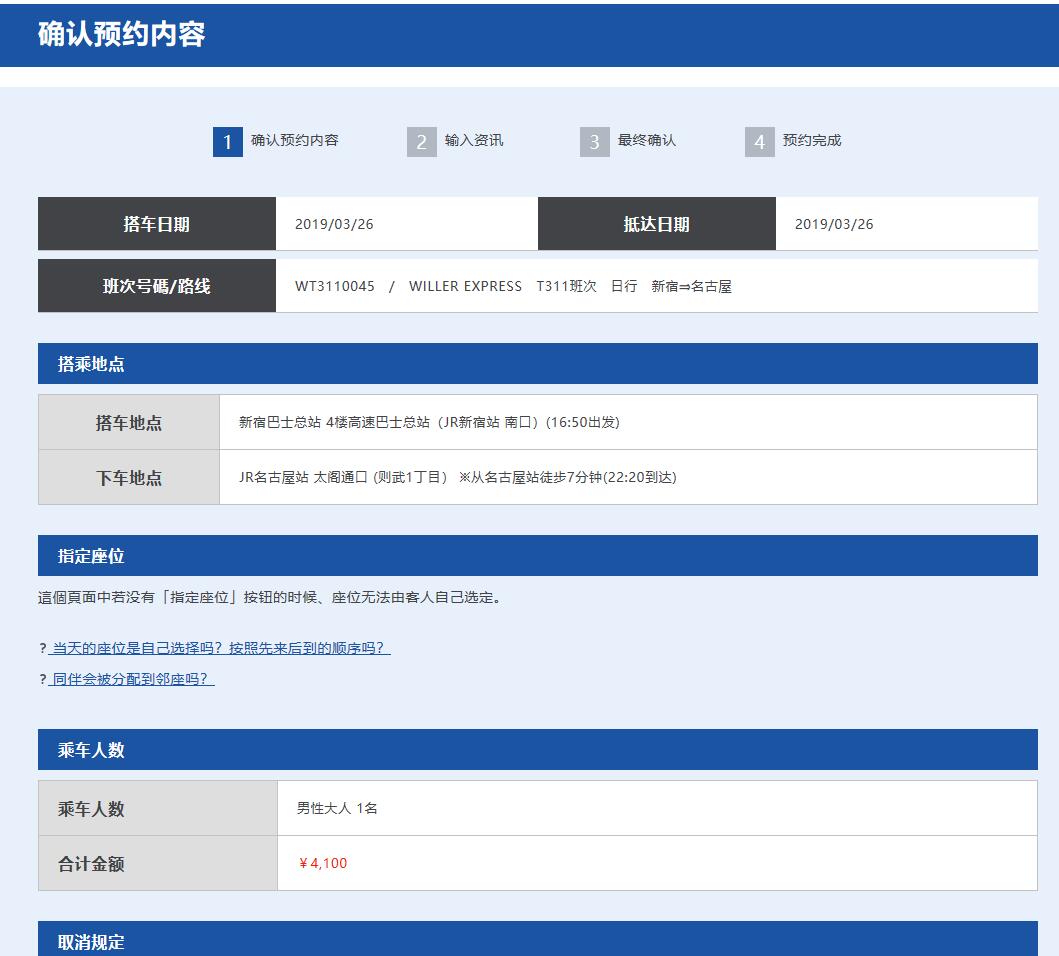Click the 预约完成 step label
The width and height of the screenshot is (1059, 956).
(813, 141)
